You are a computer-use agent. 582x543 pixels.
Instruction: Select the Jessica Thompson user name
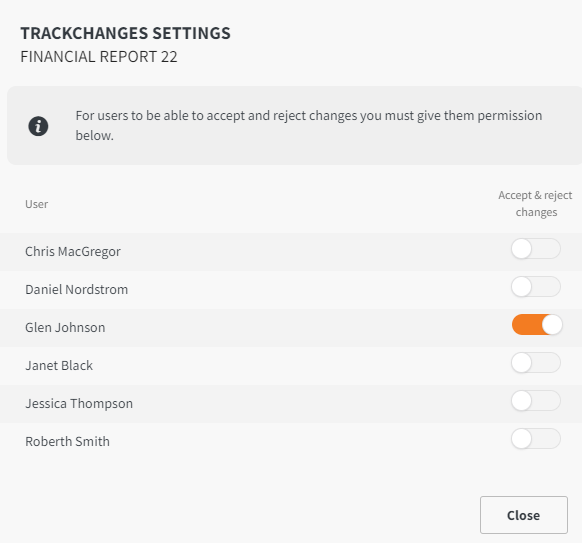[79, 404]
